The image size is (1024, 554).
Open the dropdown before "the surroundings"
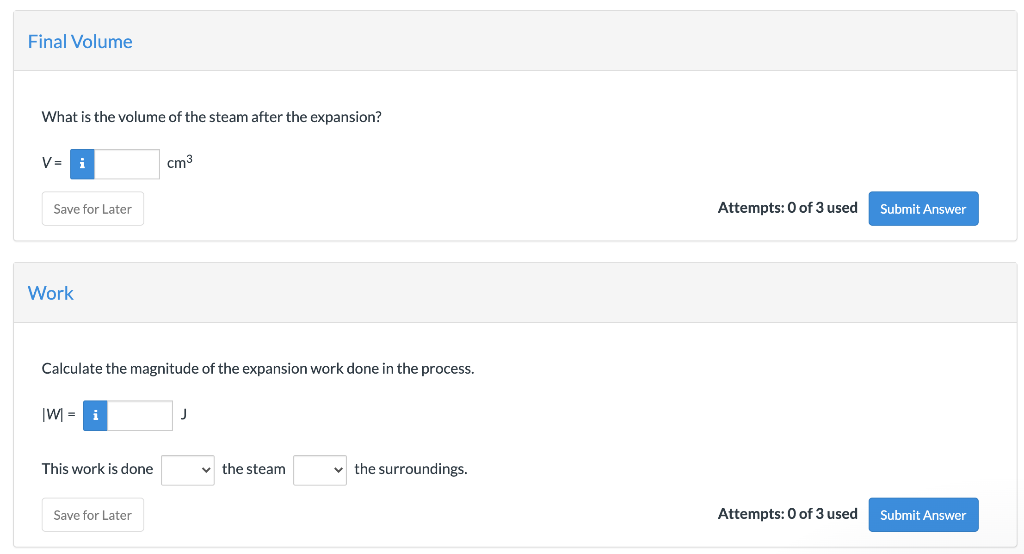click(x=320, y=469)
